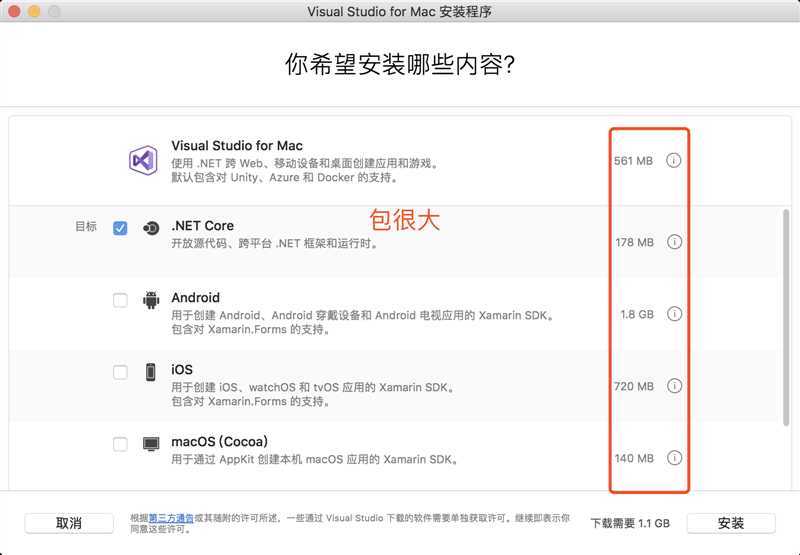Open the 第三方通告 link
This screenshot has height=555, width=800.
pos(171,518)
